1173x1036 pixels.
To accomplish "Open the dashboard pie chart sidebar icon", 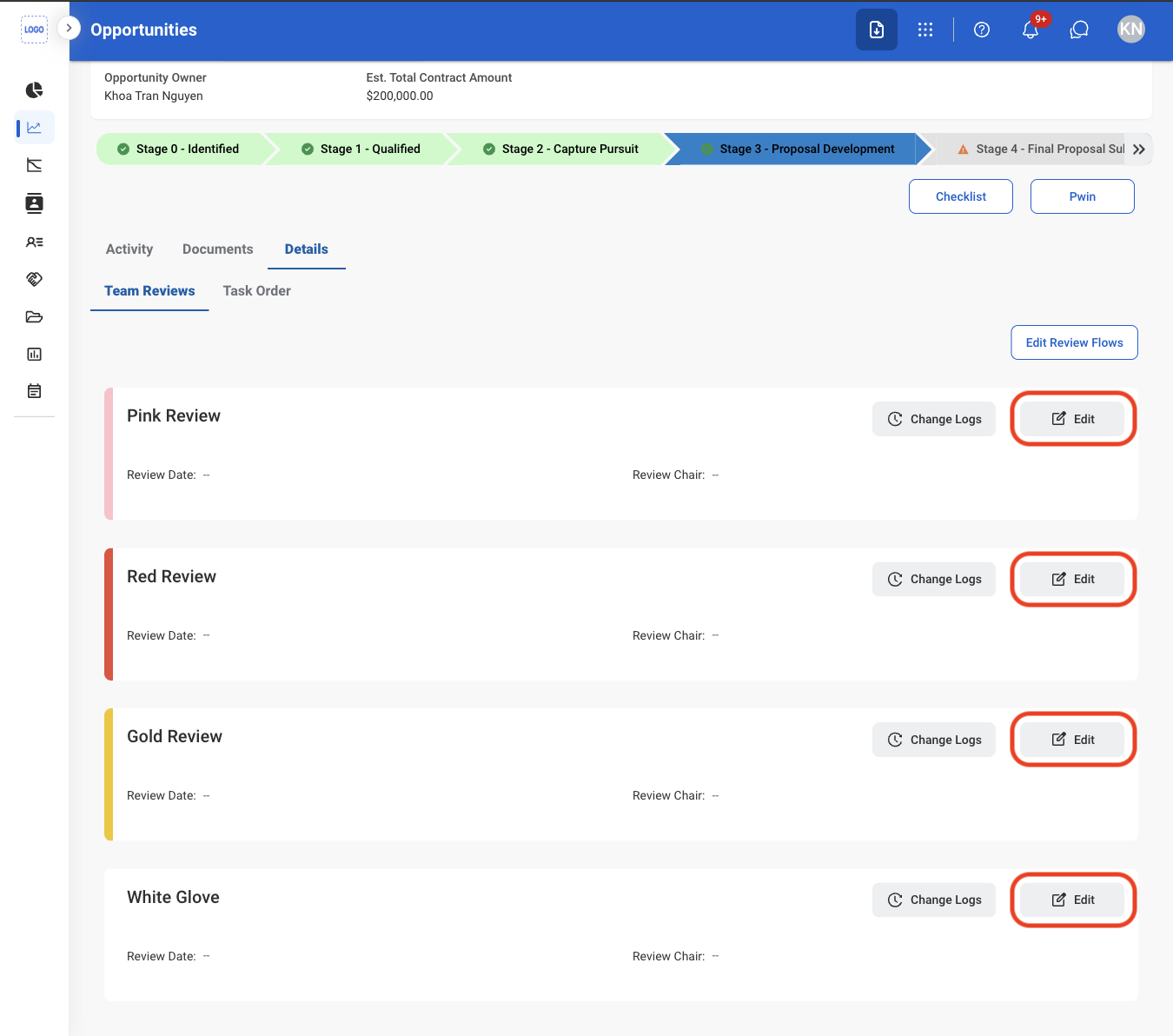I will pos(35,90).
